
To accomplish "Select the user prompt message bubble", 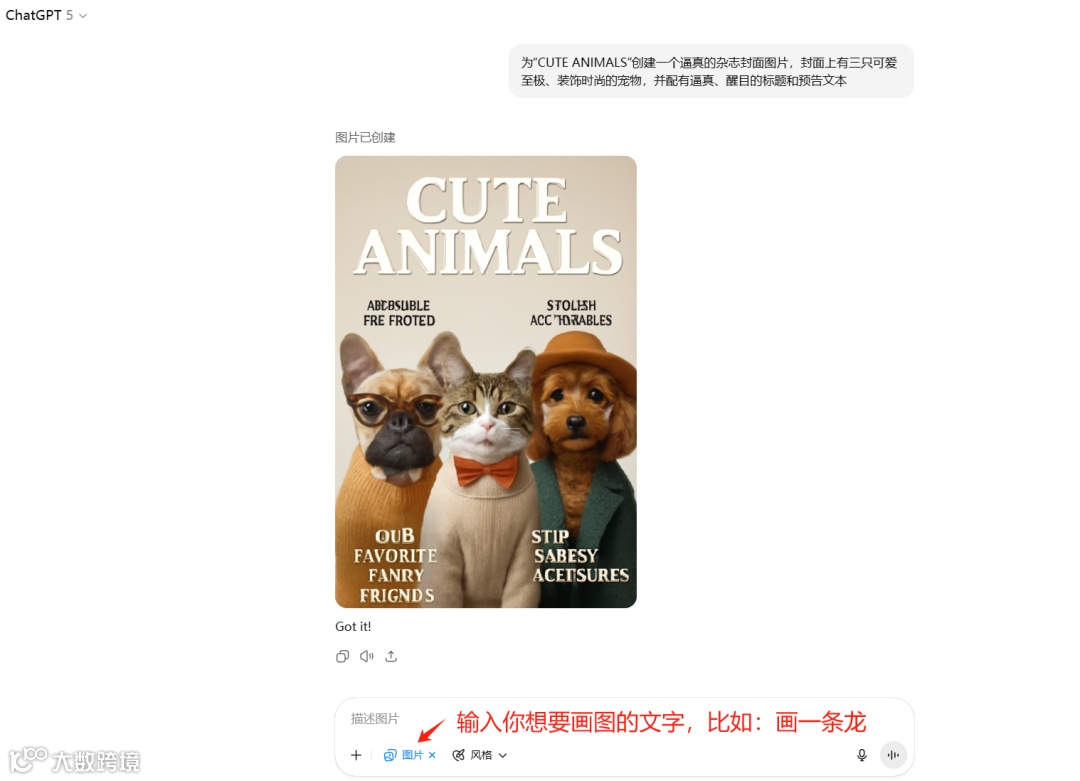I will 712,71.
